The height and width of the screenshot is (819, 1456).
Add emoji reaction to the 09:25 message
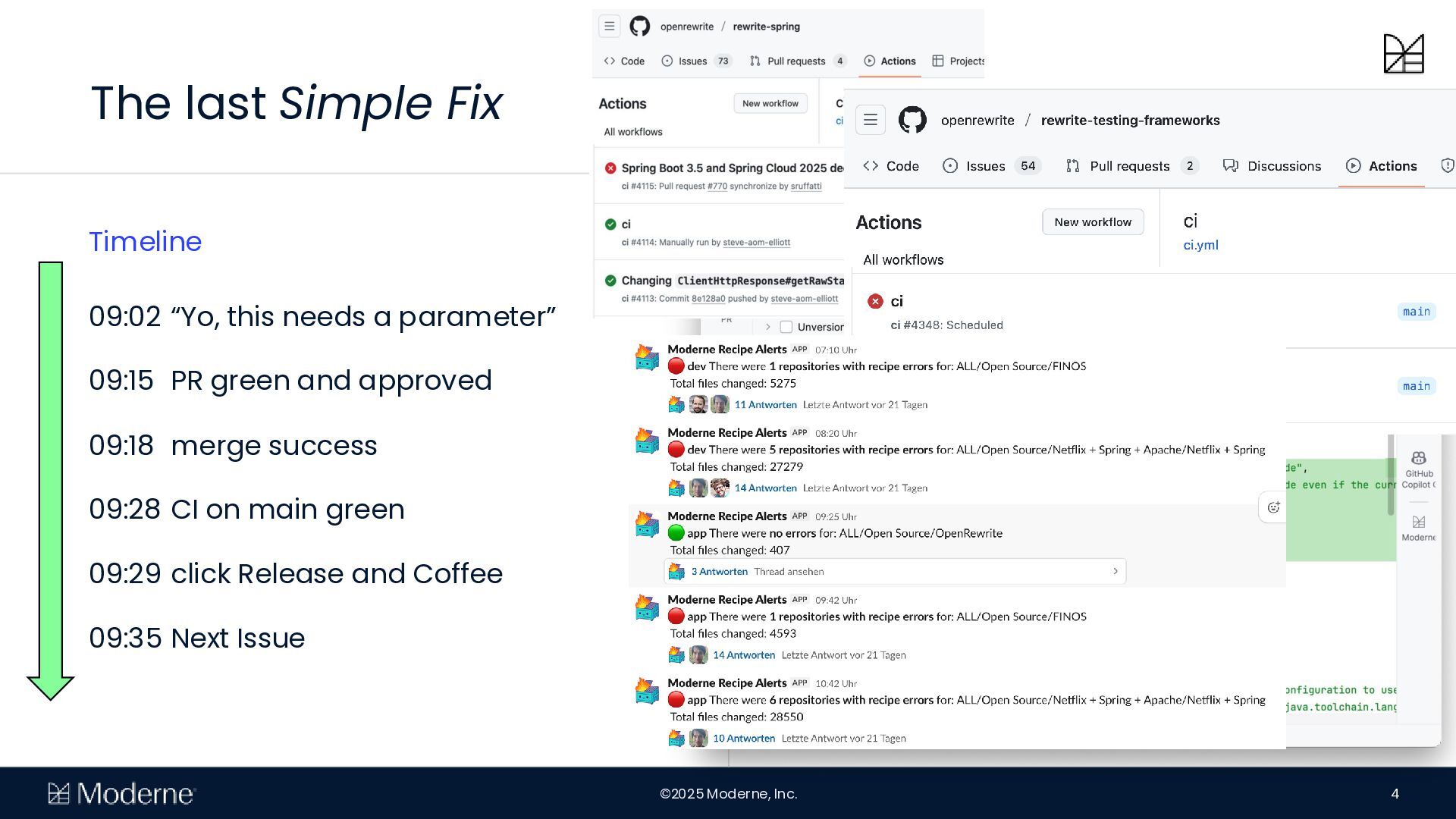pyautogui.click(x=1273, y=507)
